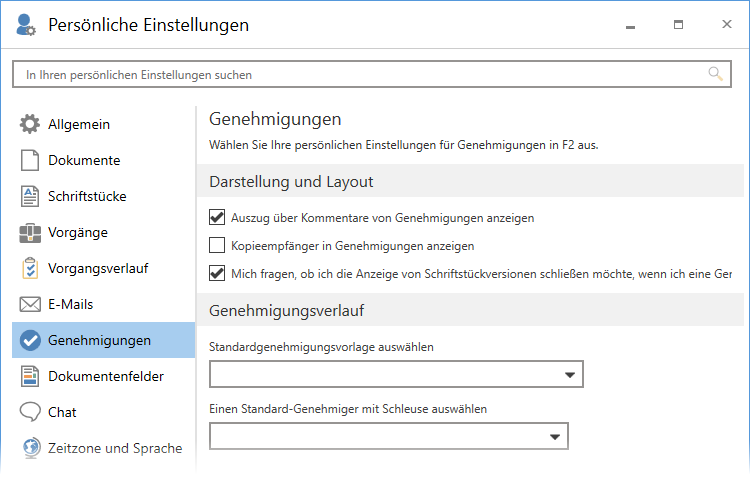Go to Schriftstücke settings
Viewport: 750px width, 485px height.
click(103, 196)
